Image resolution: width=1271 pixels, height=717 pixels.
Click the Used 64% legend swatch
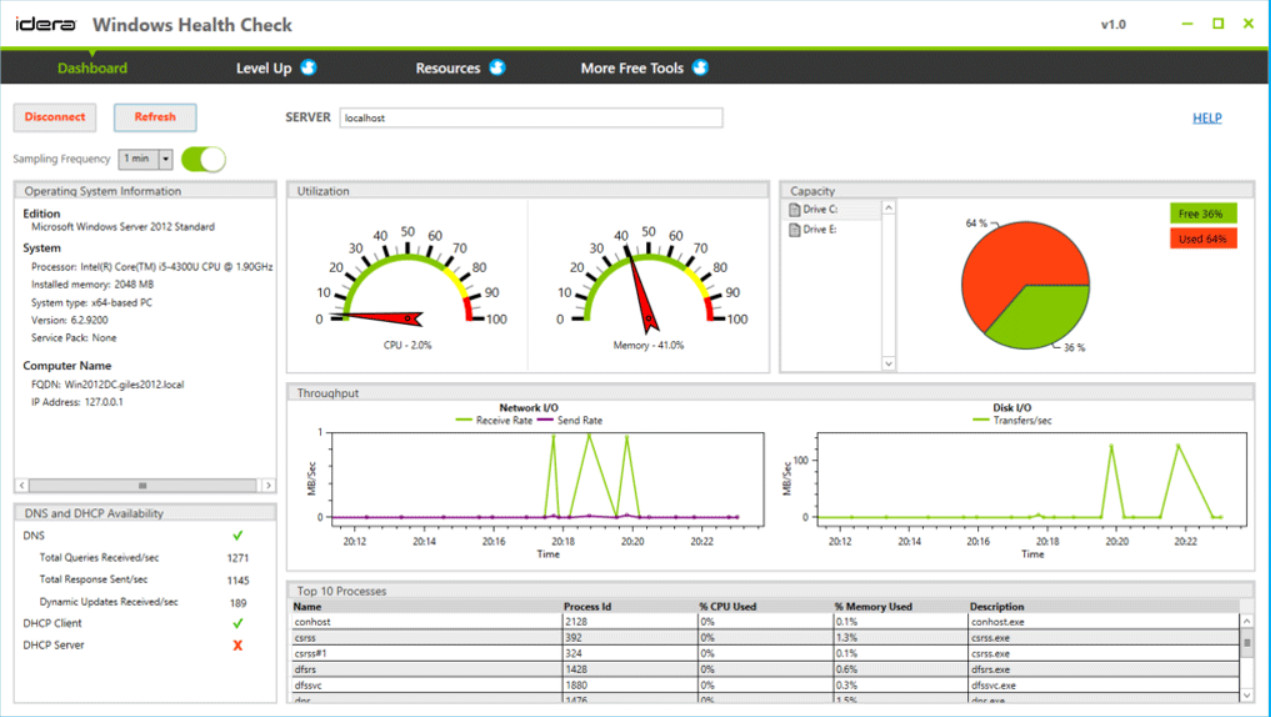(x=1203, y=238)
